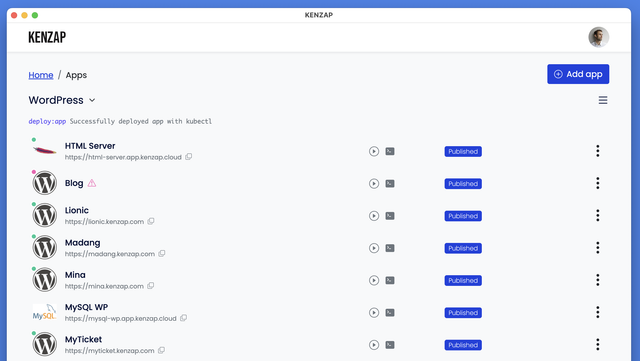
Task: Open the terminal icon for MySQL WP
Action: pyautogui.click(x=390, y=313)
